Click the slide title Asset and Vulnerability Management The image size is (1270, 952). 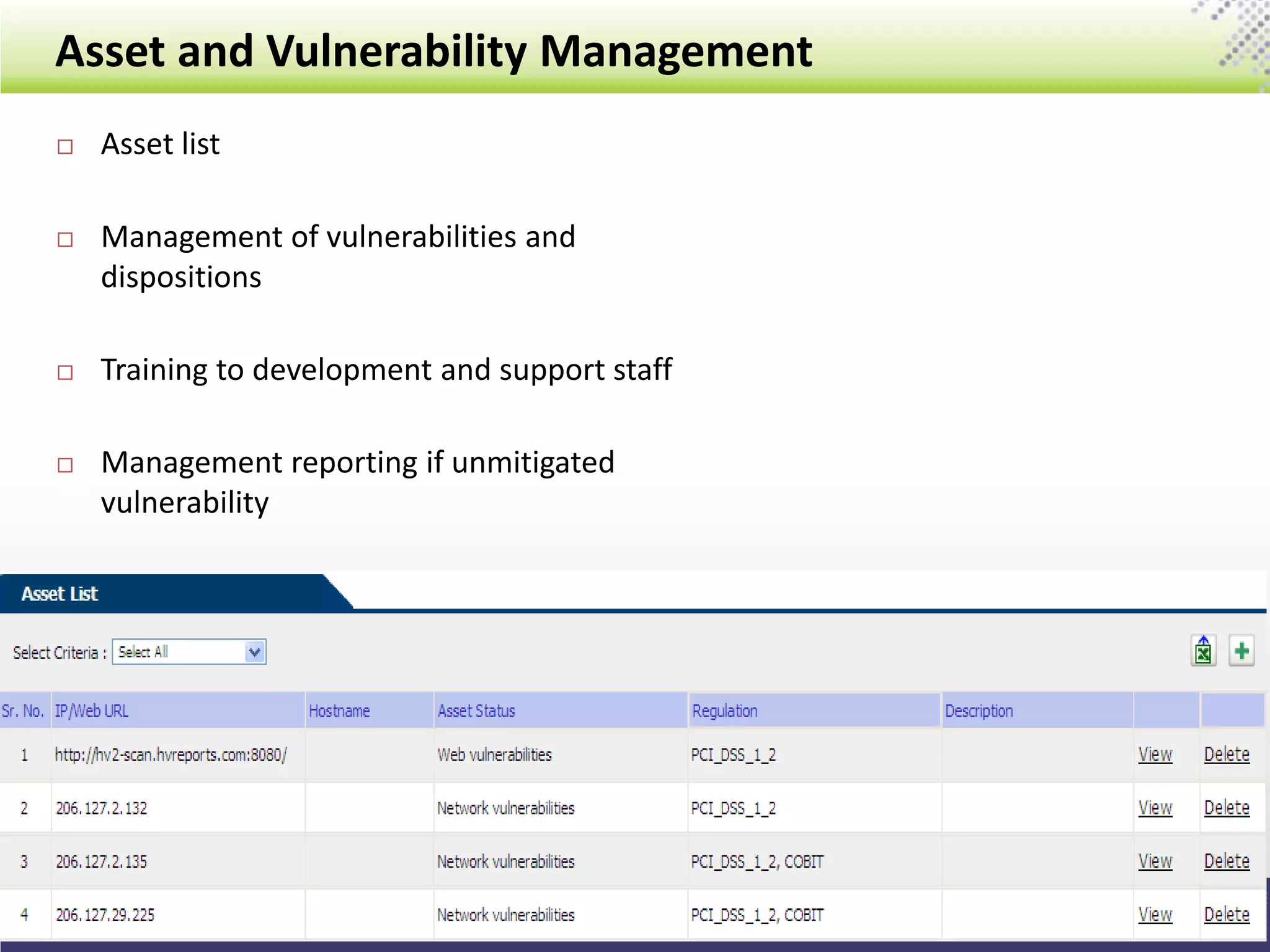click(433, 51)
